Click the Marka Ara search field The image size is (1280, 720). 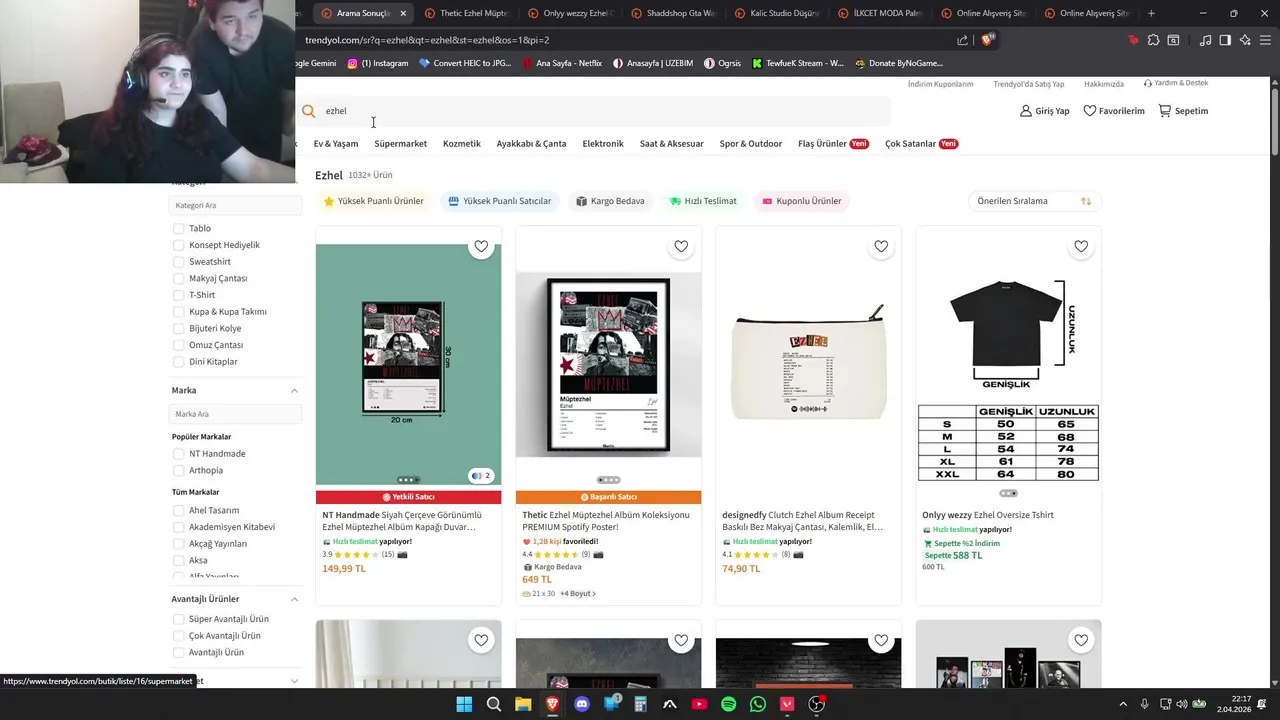click(235, 414)
